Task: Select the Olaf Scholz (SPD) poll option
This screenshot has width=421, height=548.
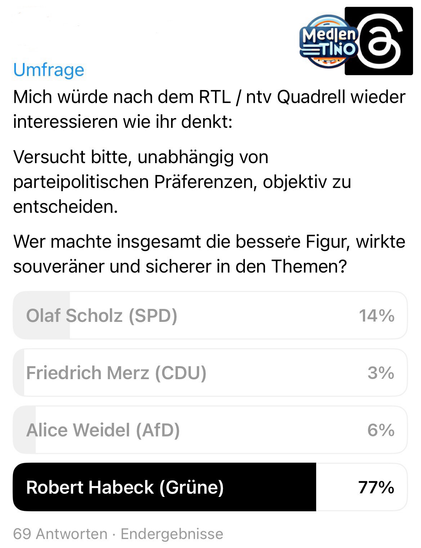Action: 210,316
